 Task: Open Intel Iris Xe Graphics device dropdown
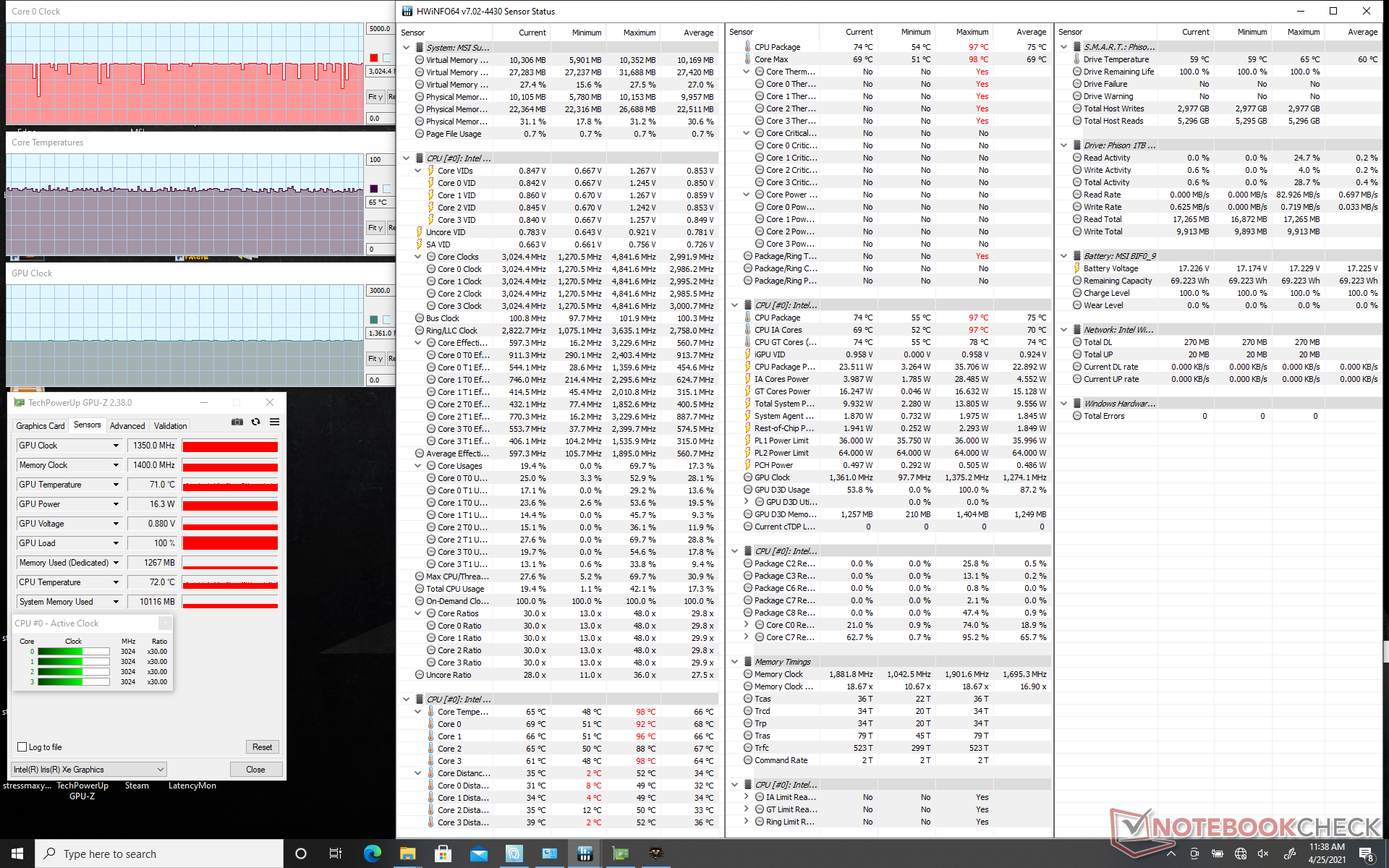(161, 770)
